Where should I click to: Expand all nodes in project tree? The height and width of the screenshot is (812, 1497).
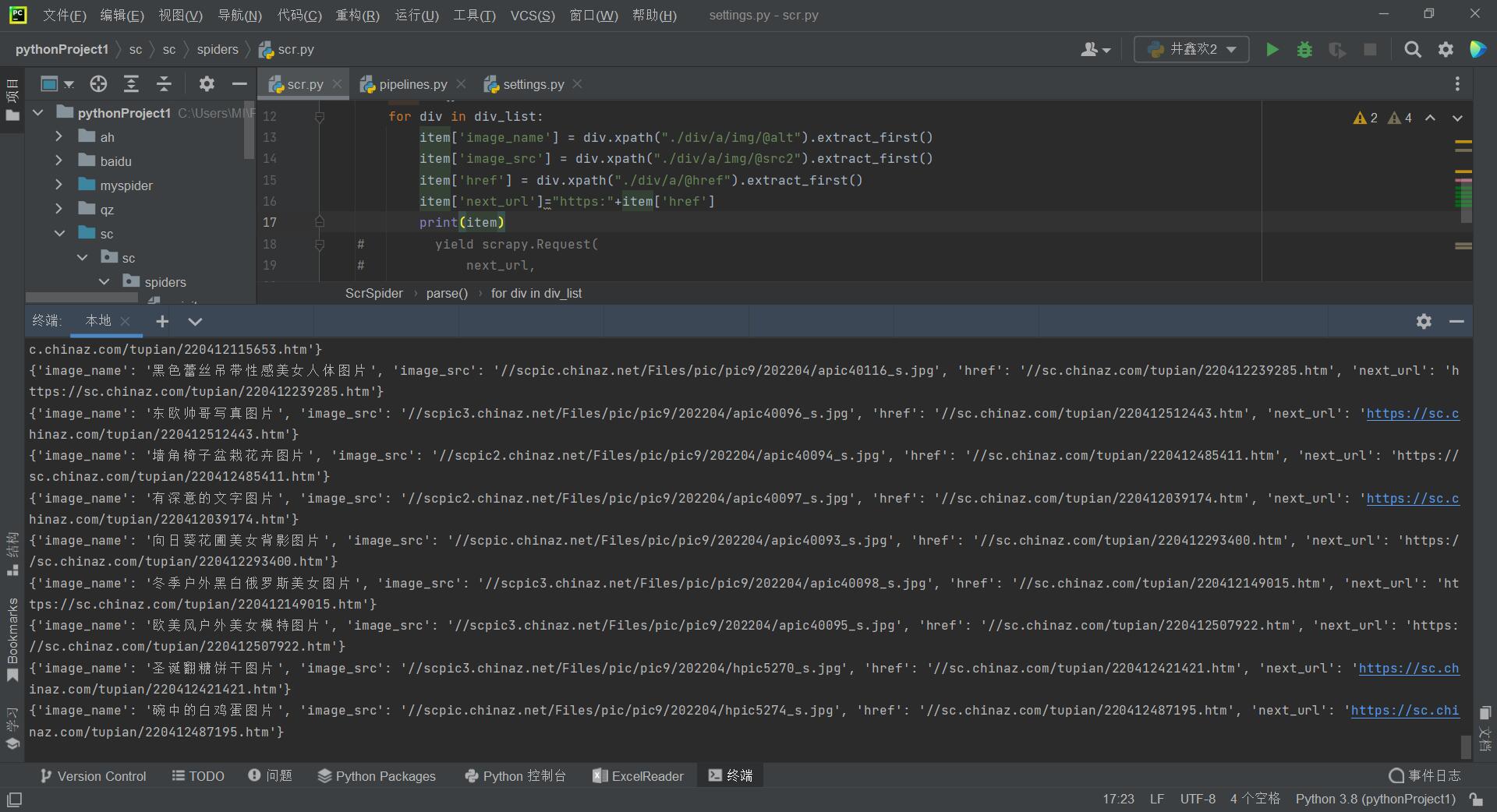click(131, 84)
